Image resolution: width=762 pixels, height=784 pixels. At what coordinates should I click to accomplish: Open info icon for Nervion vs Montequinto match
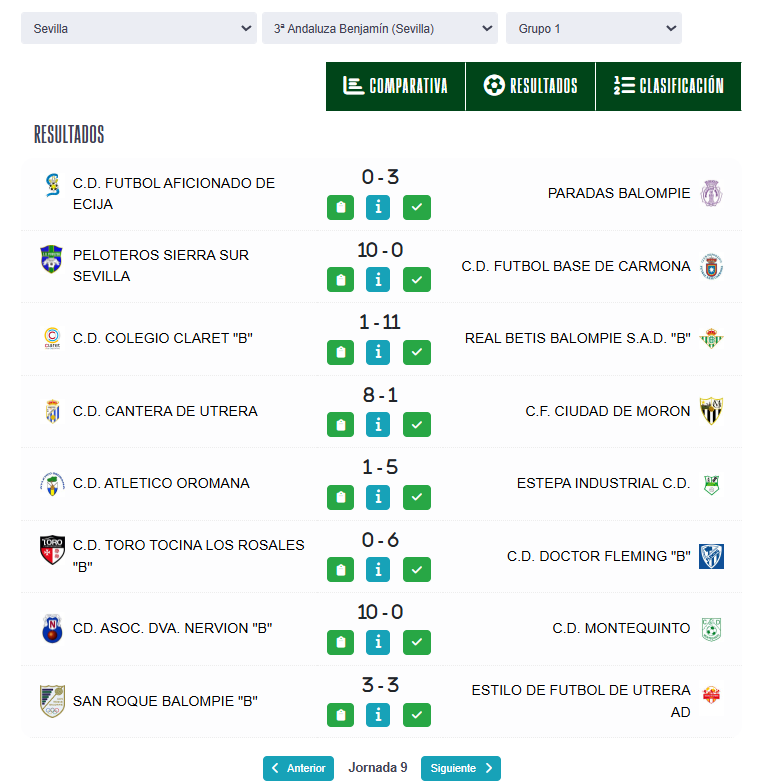click(378, 642)
